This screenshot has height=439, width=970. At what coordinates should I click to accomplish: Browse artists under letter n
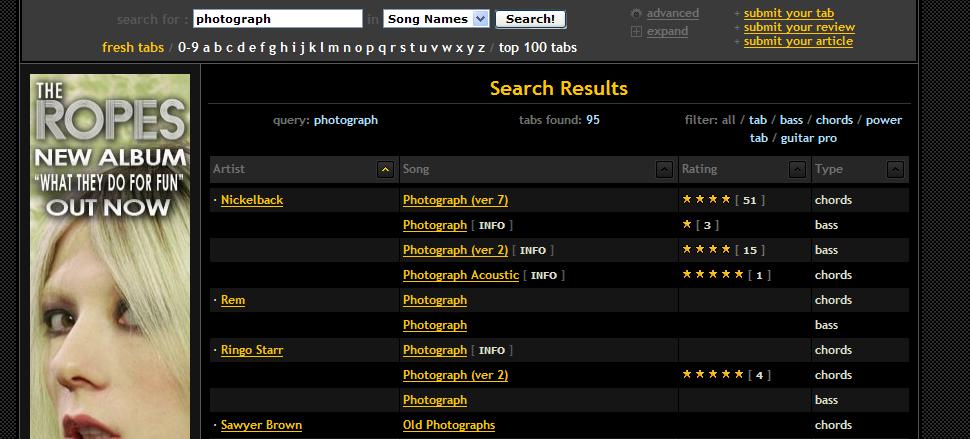click(x=346, y=48)
